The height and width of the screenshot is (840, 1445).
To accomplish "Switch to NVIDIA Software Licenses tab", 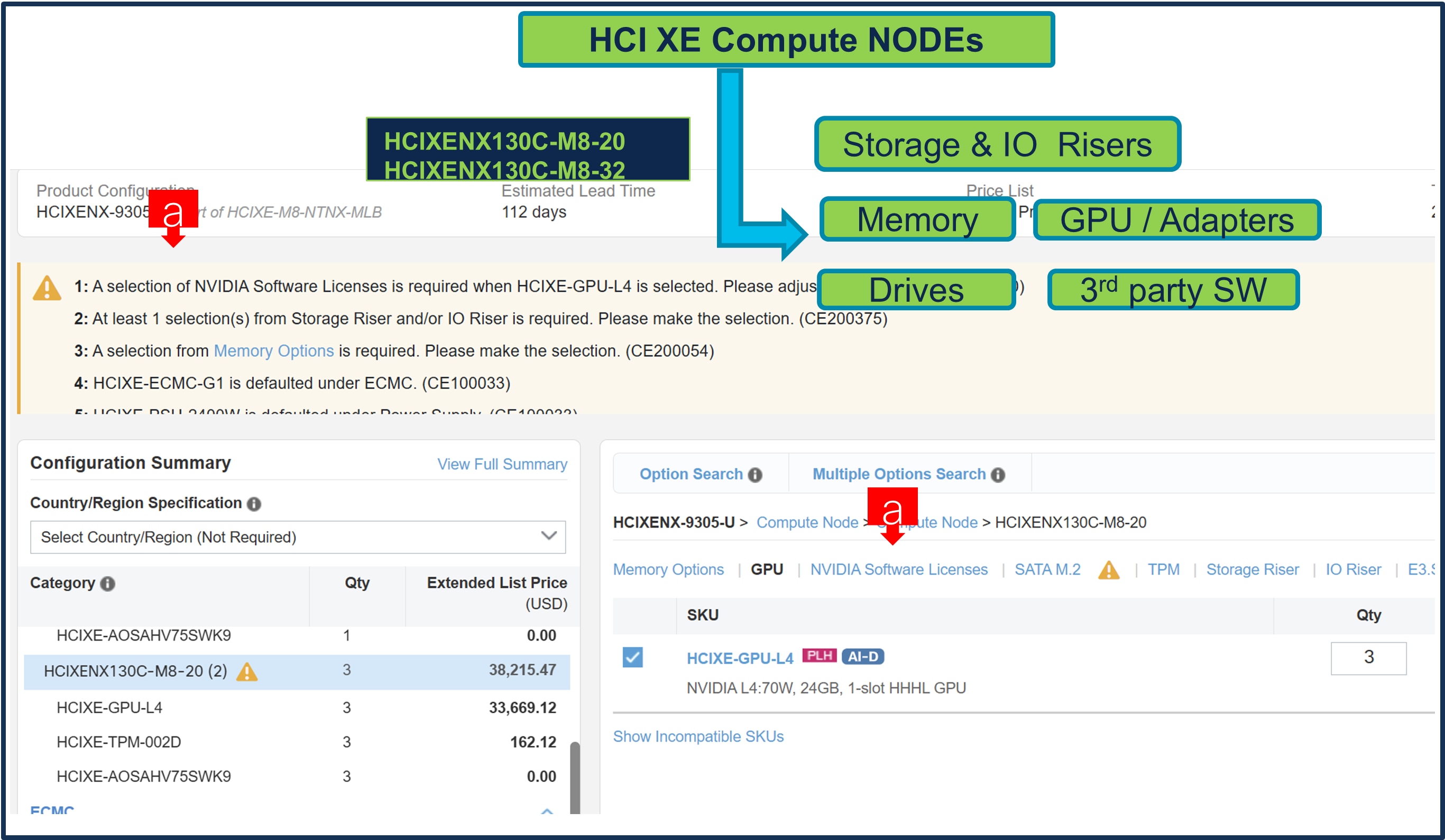I will click(x=898, y=569).
